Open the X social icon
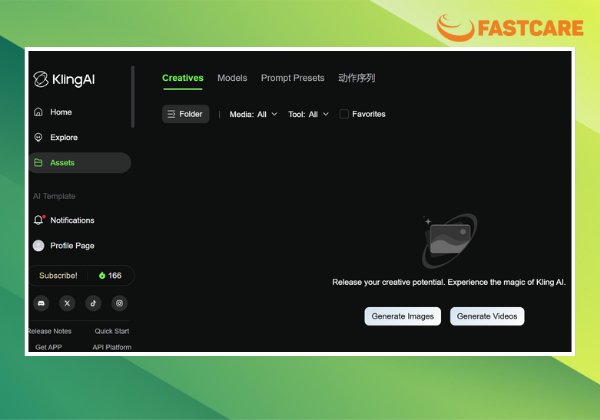Viewport: 600px width, 420px height. click(67, 303)
